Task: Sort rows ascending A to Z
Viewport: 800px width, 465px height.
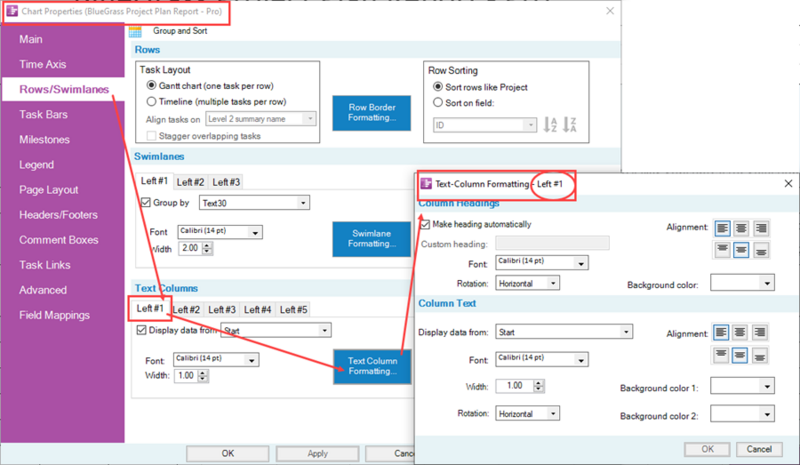Action: 550,125
